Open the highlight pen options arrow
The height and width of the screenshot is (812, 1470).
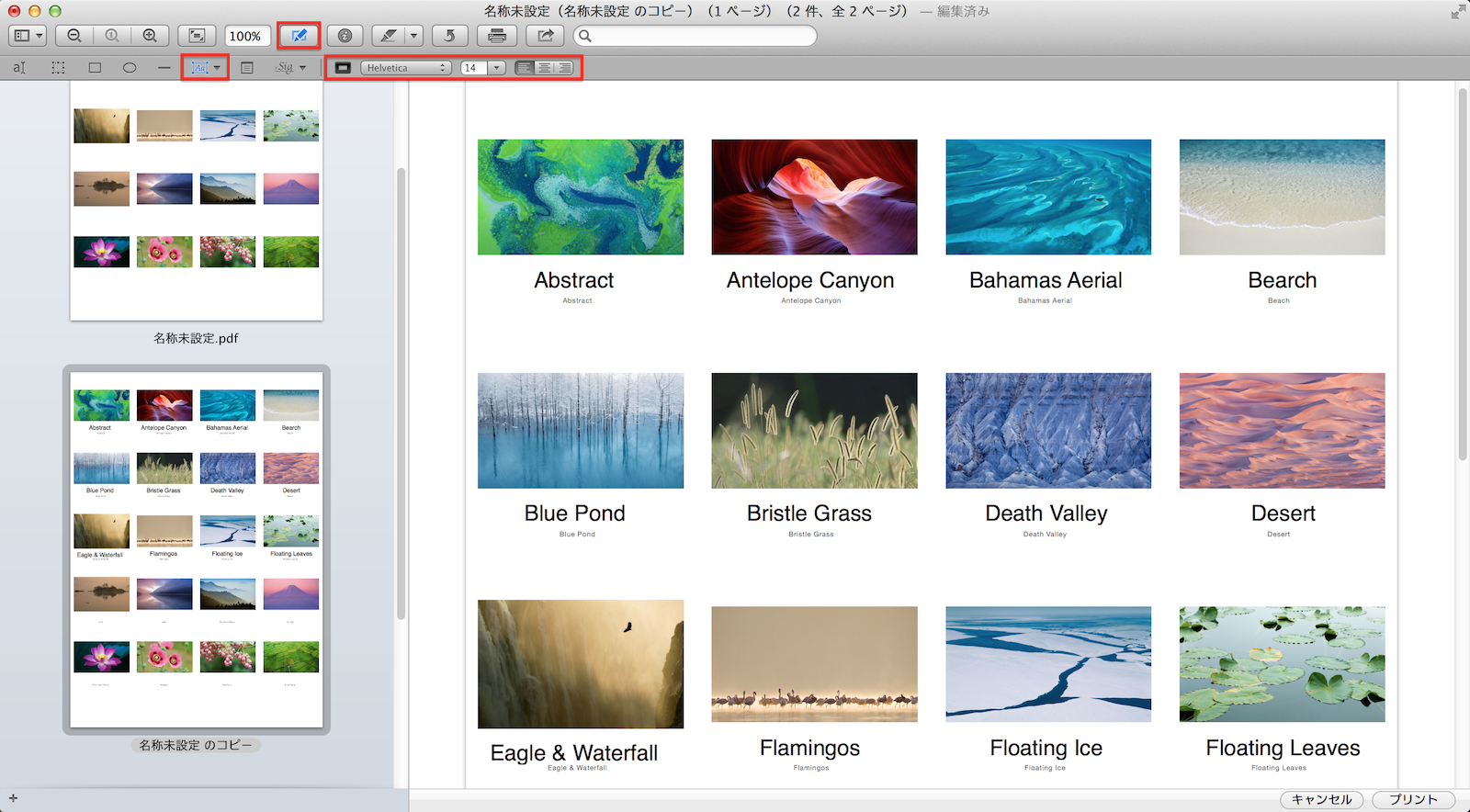[414, 36]
